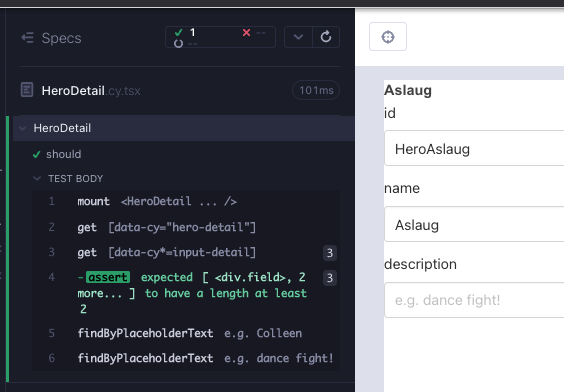Click the selector playground crosshair icon
Screen dimensions: 564x392
[x=388, y=37]
